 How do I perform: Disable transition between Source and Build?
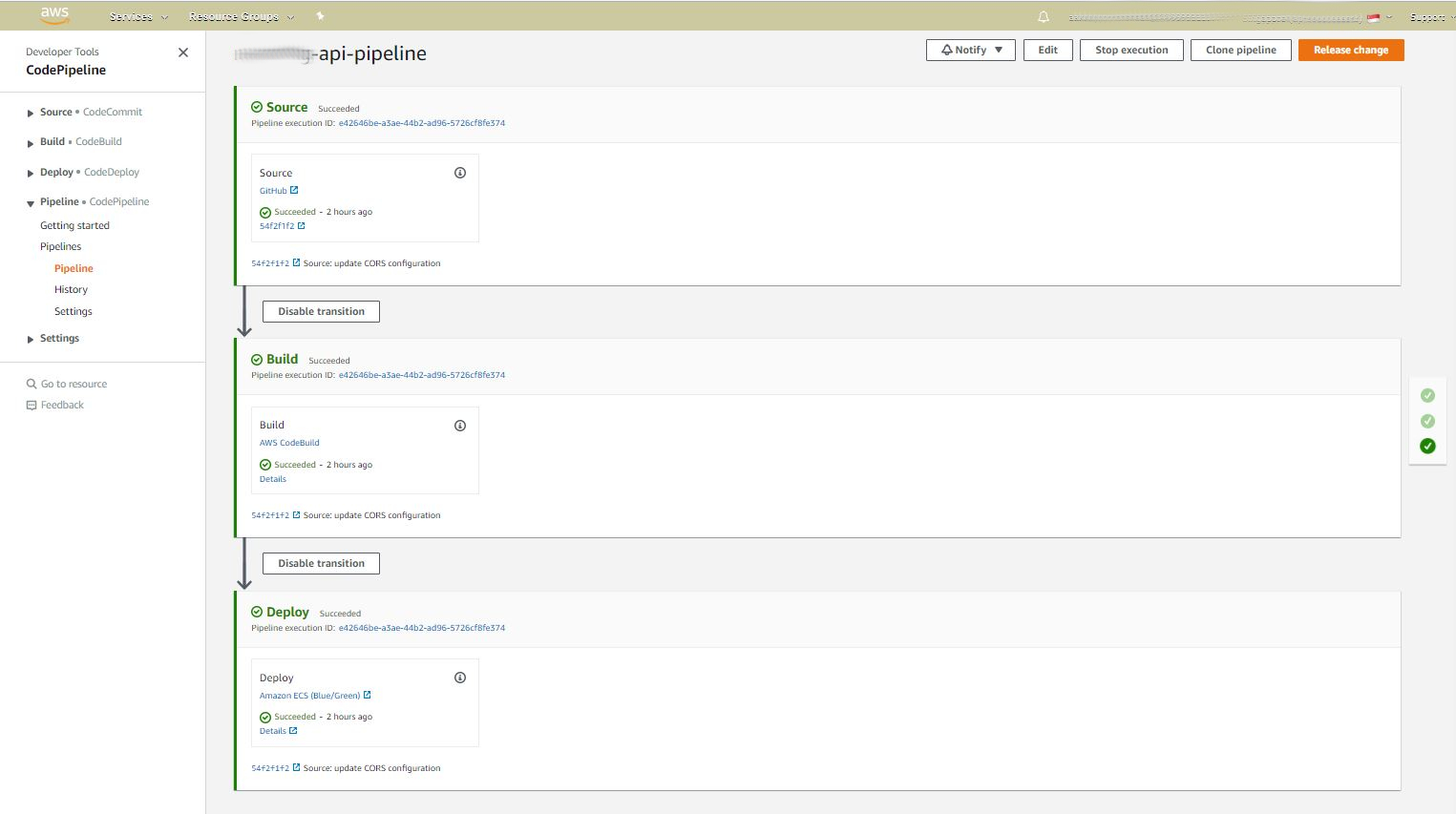click(x=321, y=311)
